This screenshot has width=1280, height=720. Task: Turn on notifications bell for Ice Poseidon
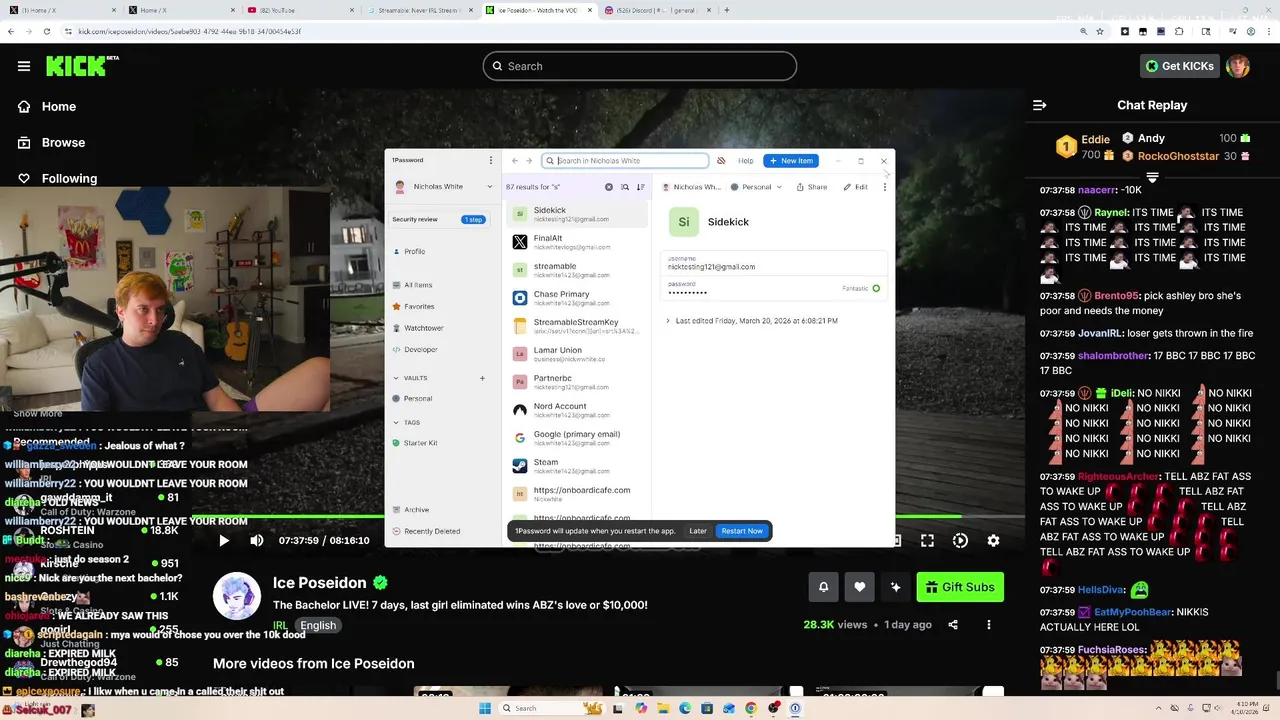click(x=823, y=587)
